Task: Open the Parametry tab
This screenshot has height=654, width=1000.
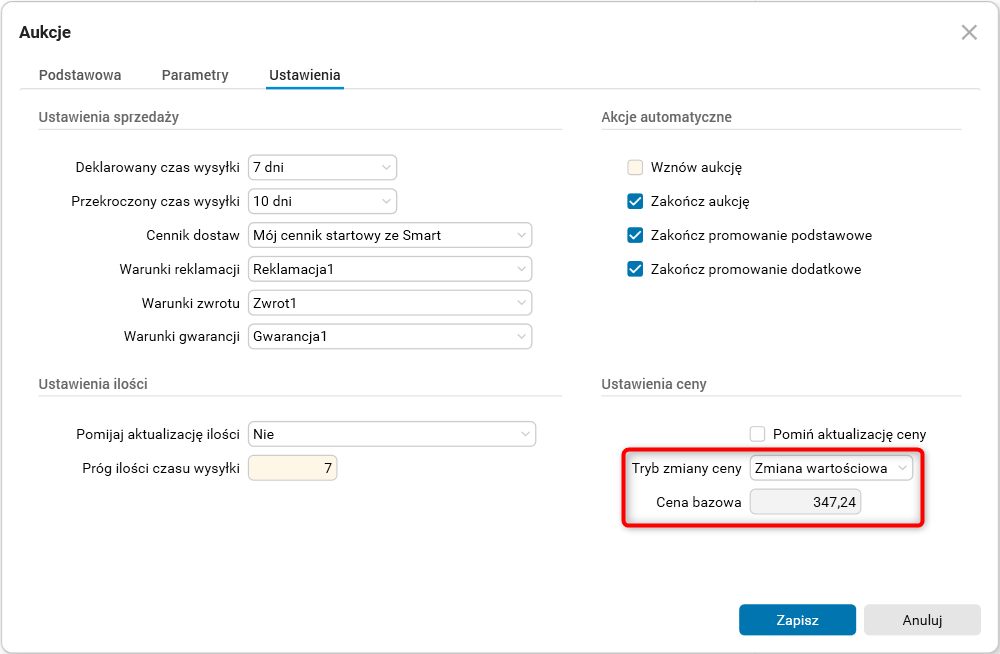Action: 195,75
